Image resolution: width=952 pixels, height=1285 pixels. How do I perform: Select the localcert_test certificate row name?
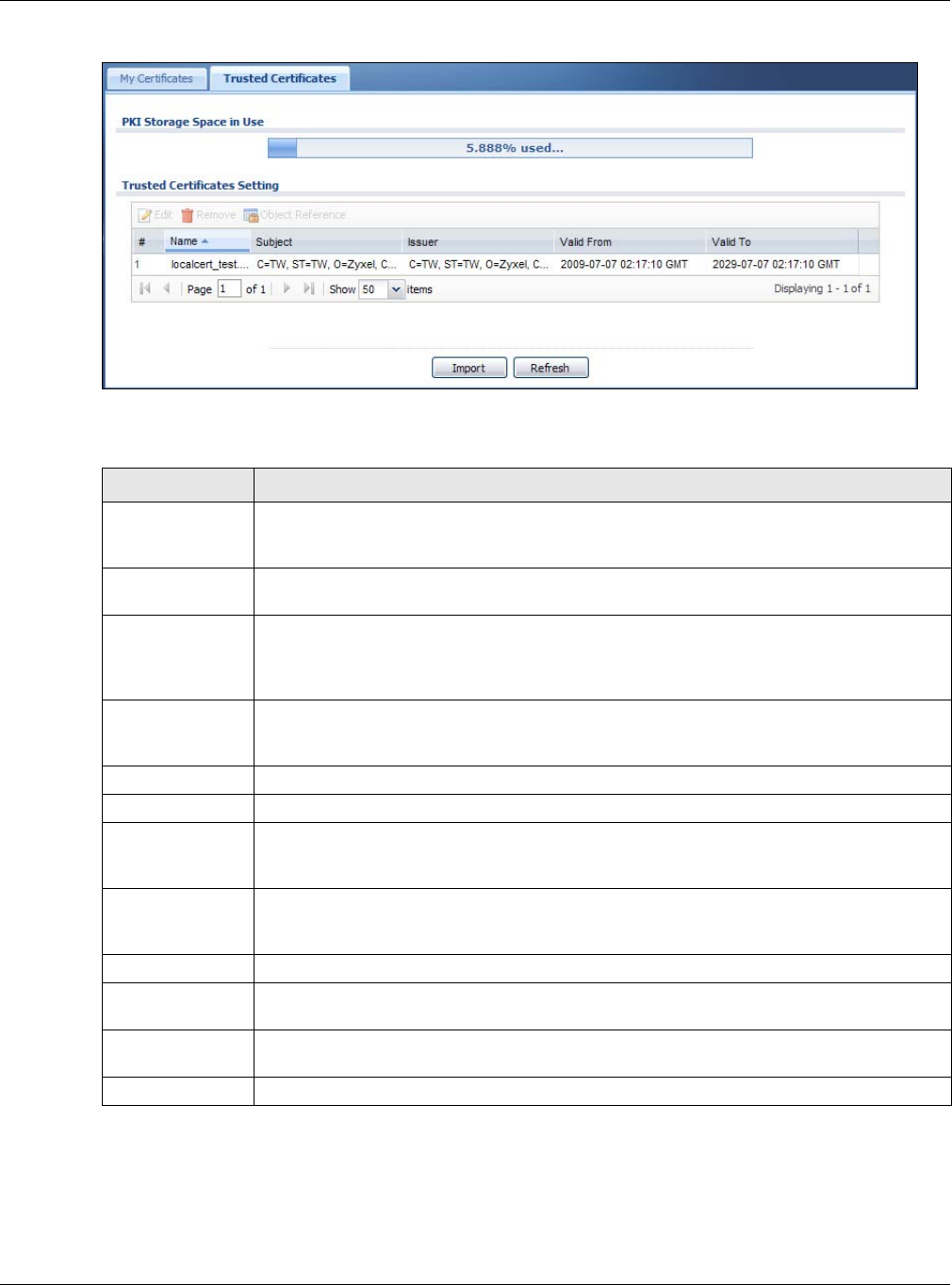coord(209,265)
